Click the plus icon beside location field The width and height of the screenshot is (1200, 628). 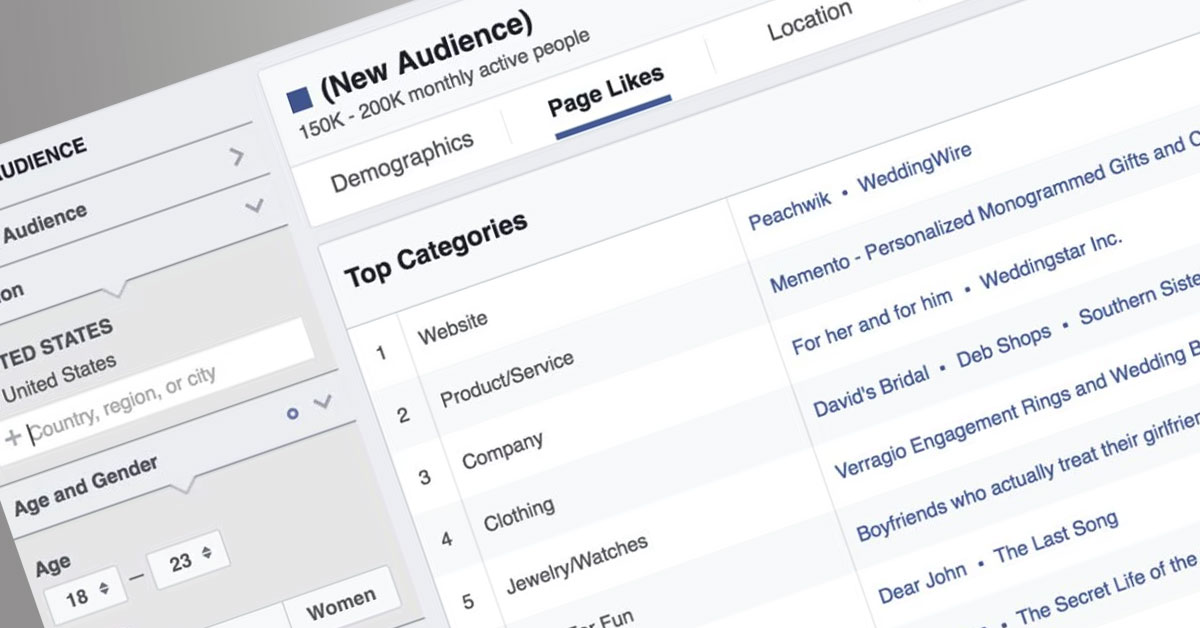tap(14, 437)
